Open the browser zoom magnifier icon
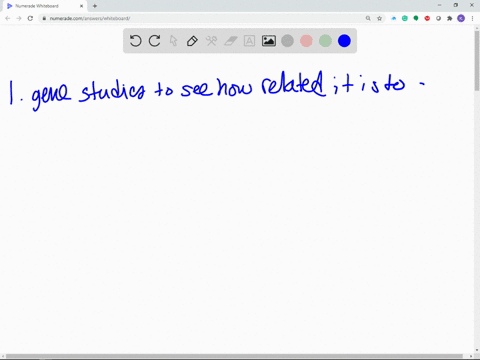This screenshot has height=360, width=480. point(368,18)
